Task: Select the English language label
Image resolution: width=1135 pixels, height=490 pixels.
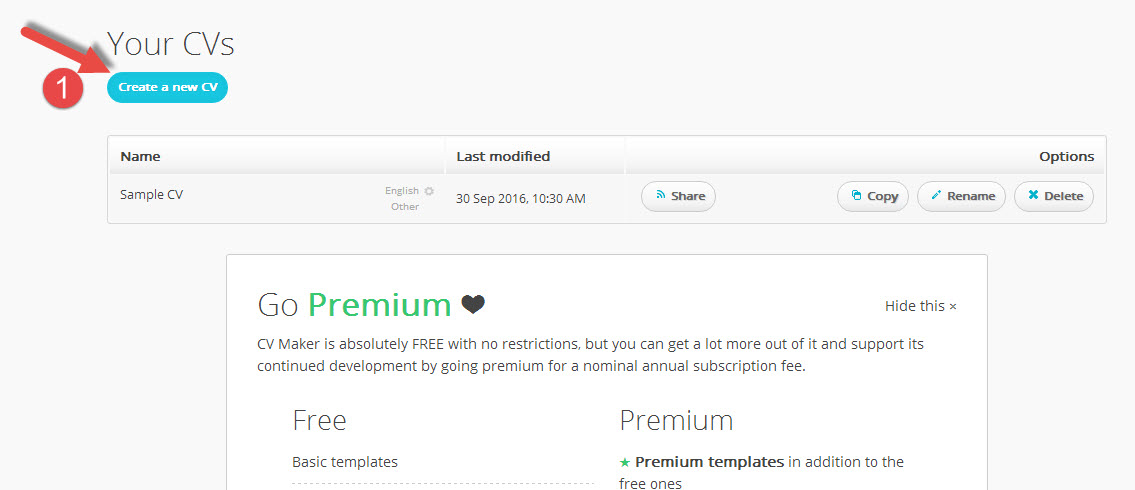Action: (x=402, y=191)
